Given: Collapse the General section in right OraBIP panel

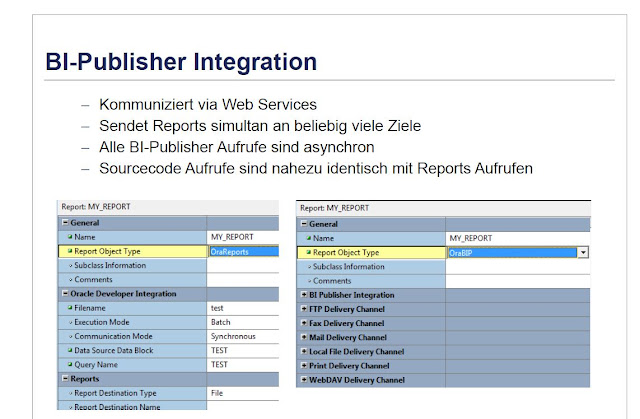Looking at the screenshot, I should coord(304,224).
